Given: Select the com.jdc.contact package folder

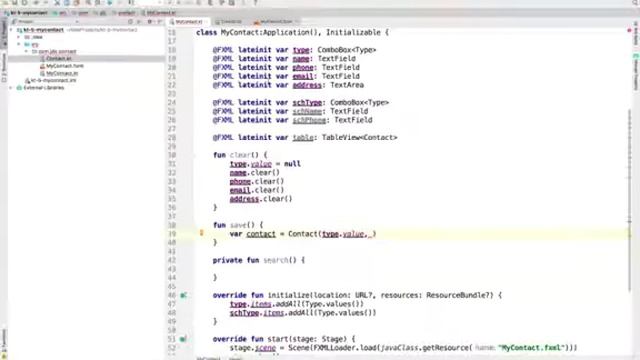Looking at the screenshot, I should (54, 51).
